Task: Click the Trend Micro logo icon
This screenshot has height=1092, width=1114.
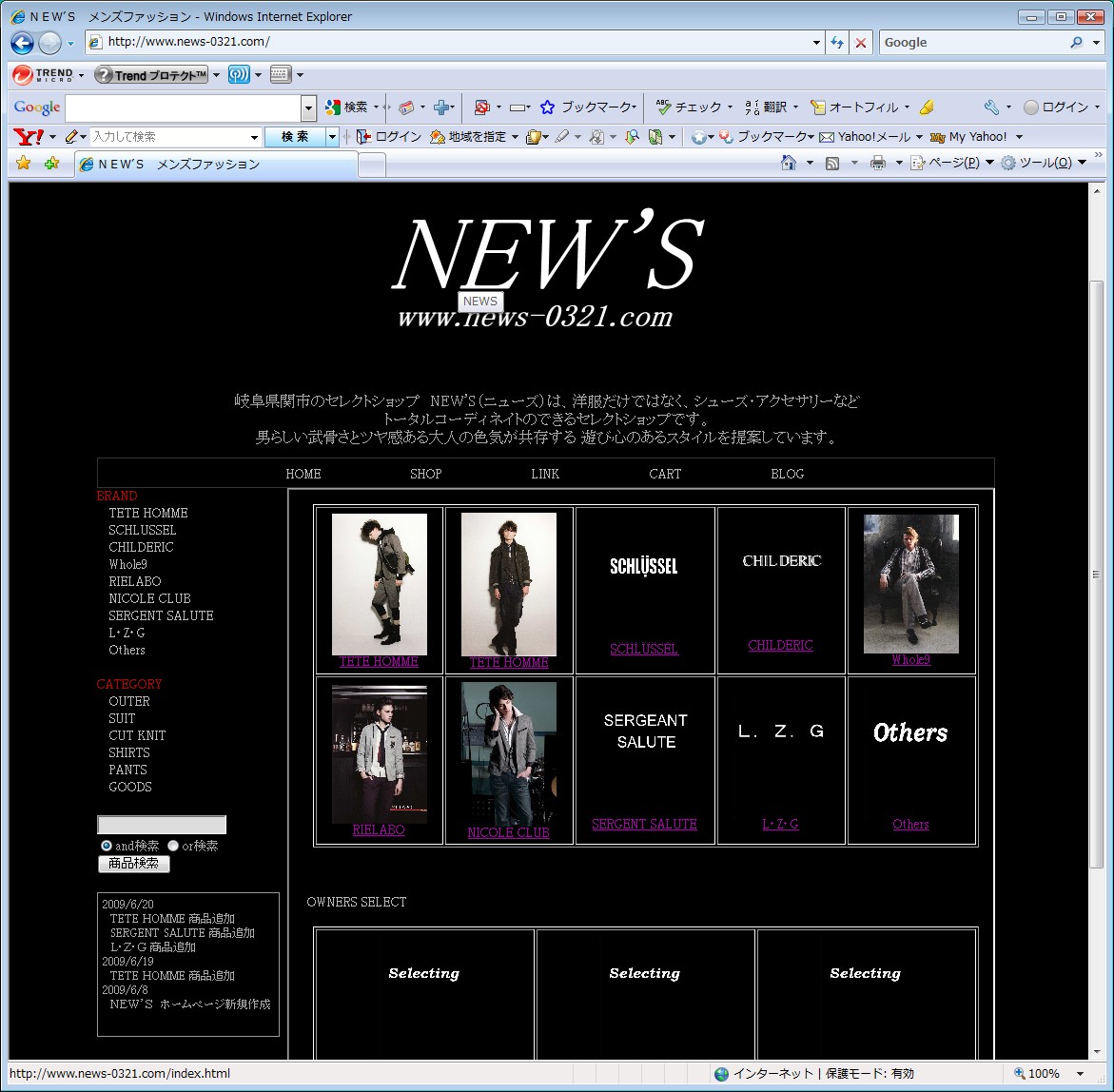Action: pos(23,74)
